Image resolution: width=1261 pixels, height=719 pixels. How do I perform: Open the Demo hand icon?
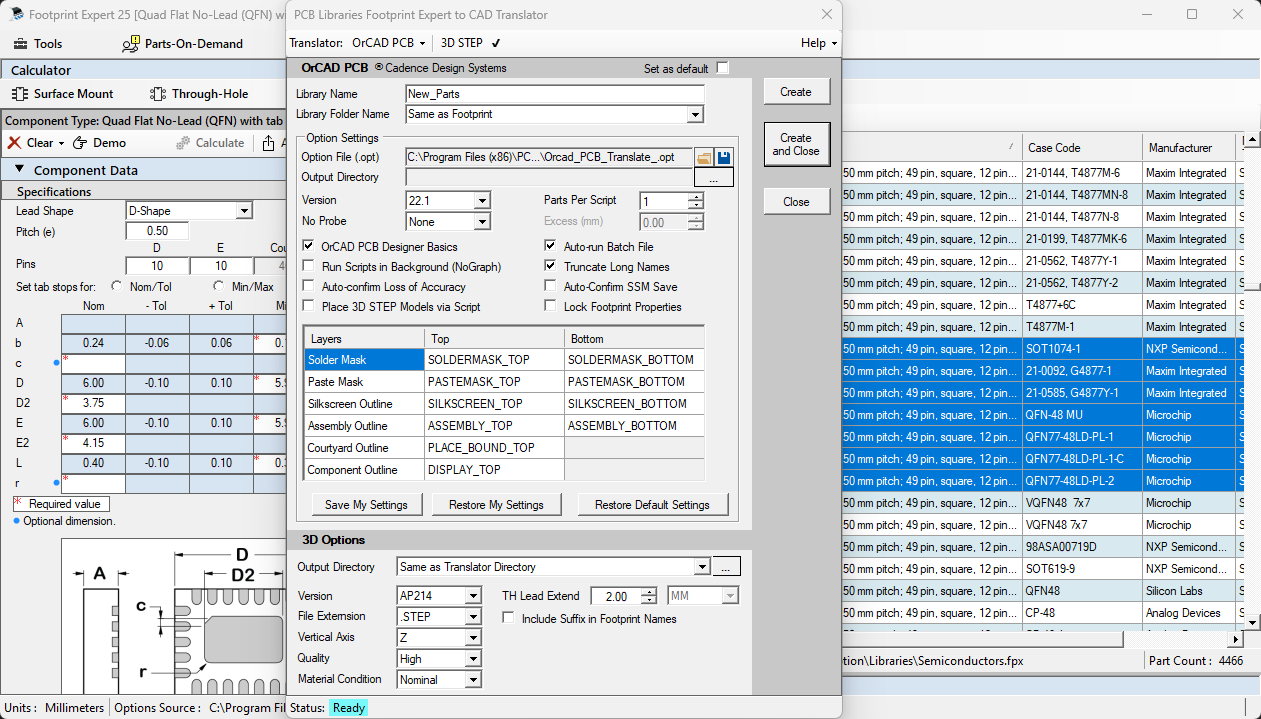tap(80, 143)
